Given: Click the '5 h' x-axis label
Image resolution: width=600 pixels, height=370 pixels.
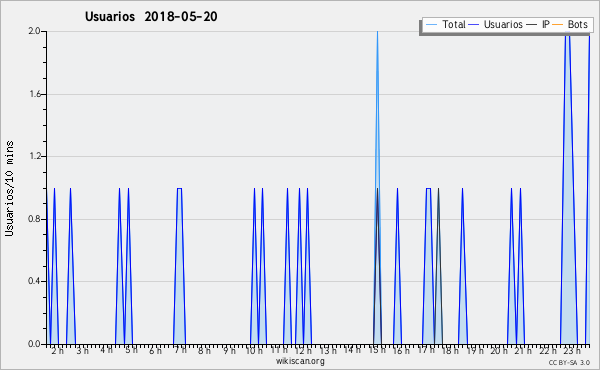Looking at the screenshot, I should pyautogui.click(x=131, y=350).
